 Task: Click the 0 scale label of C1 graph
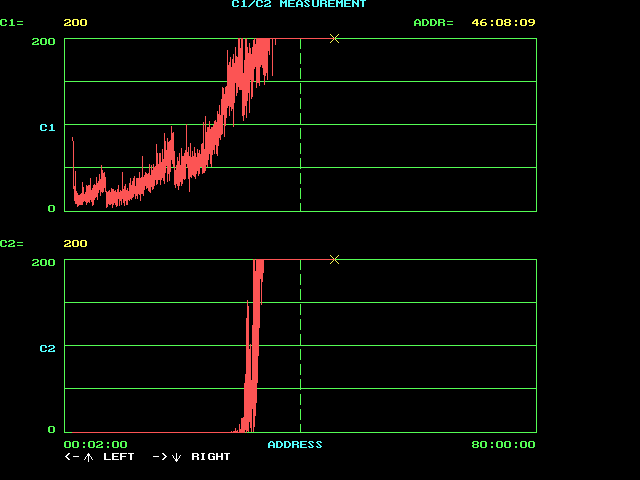51,209
